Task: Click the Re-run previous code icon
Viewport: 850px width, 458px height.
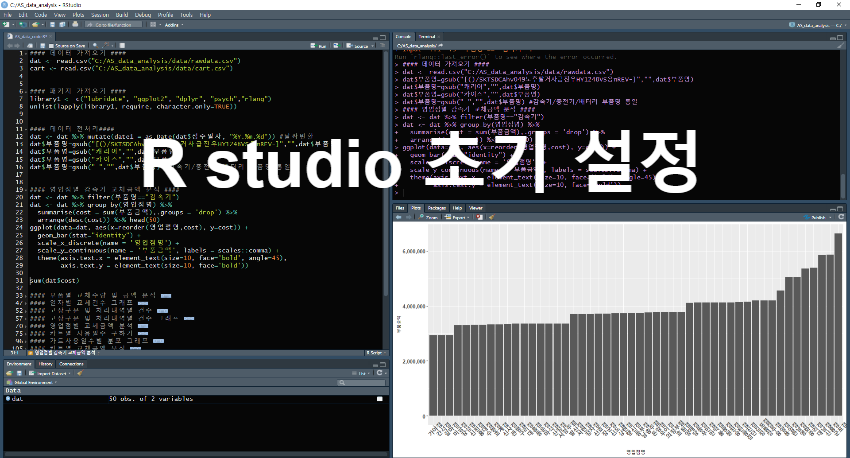Action: pyautogui.click(x=336, y=46)
